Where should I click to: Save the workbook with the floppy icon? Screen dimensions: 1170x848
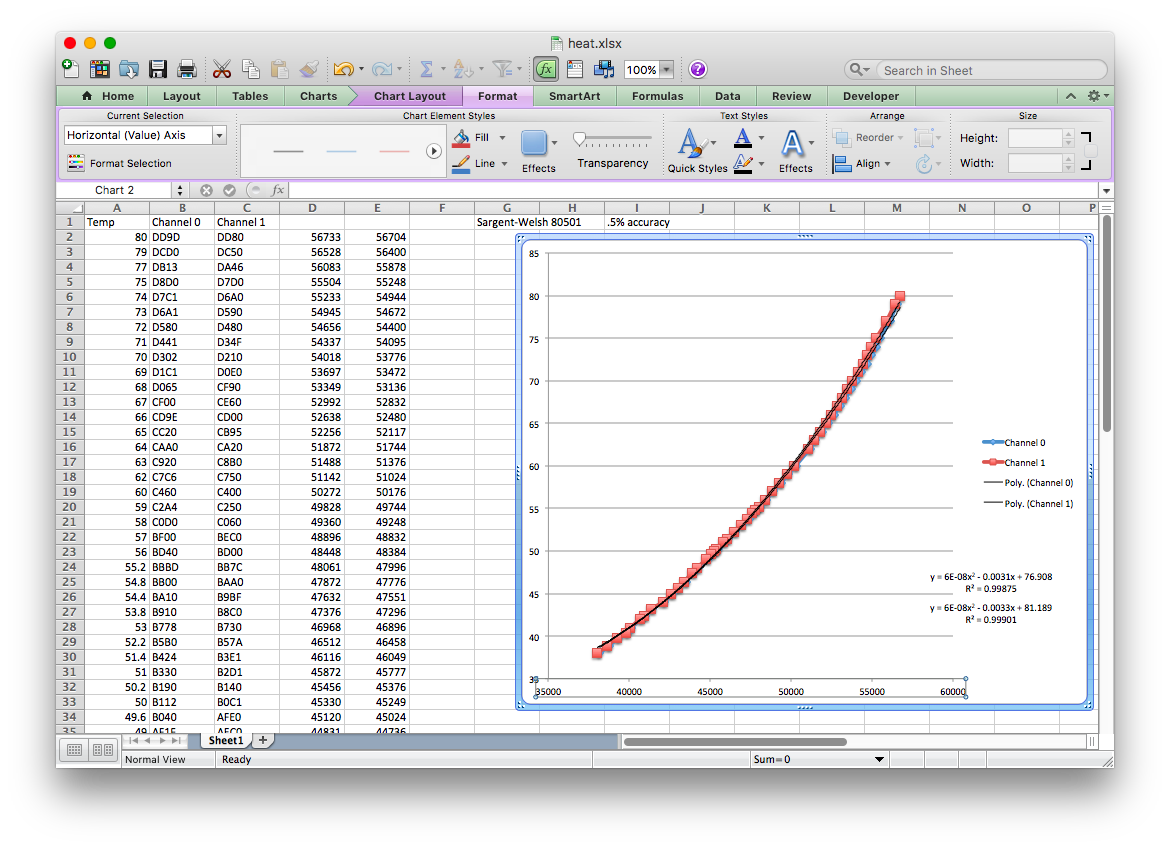157,69
